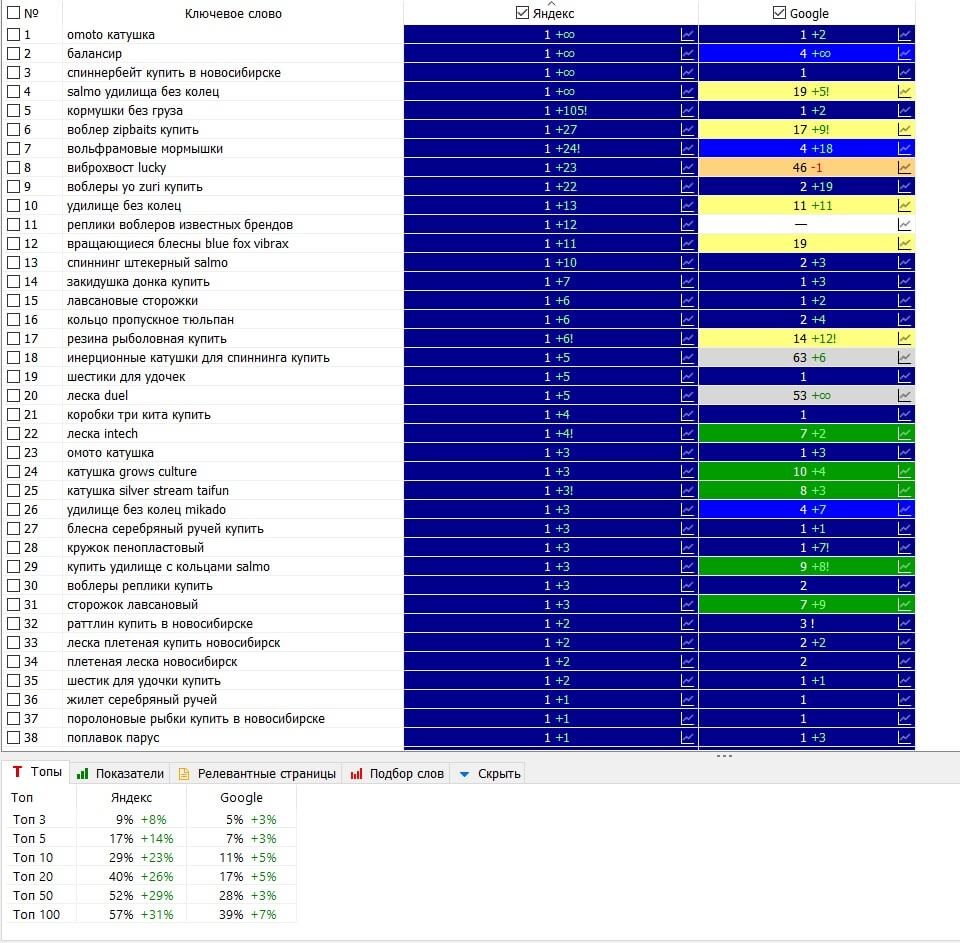Open Google chart icon for балансир
The image size is (960, 943).
(905, 54)
